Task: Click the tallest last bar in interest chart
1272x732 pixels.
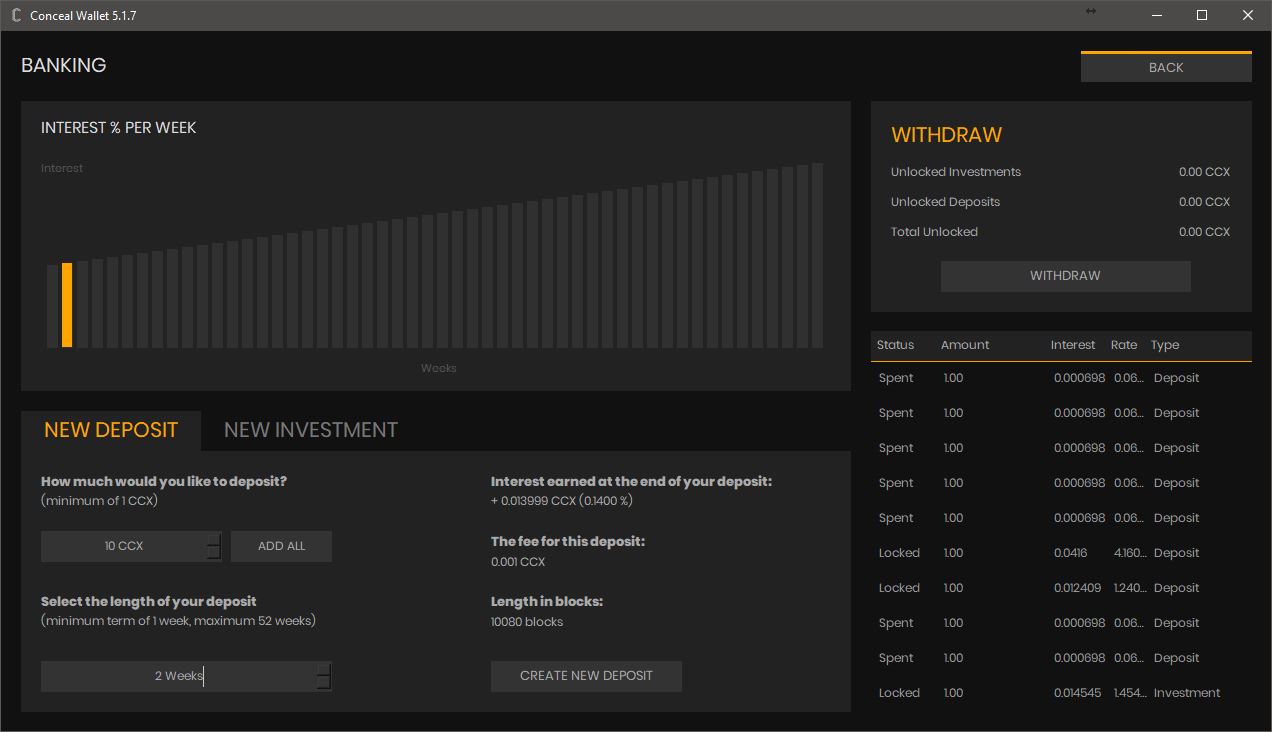Action: (x=817, y=255)
